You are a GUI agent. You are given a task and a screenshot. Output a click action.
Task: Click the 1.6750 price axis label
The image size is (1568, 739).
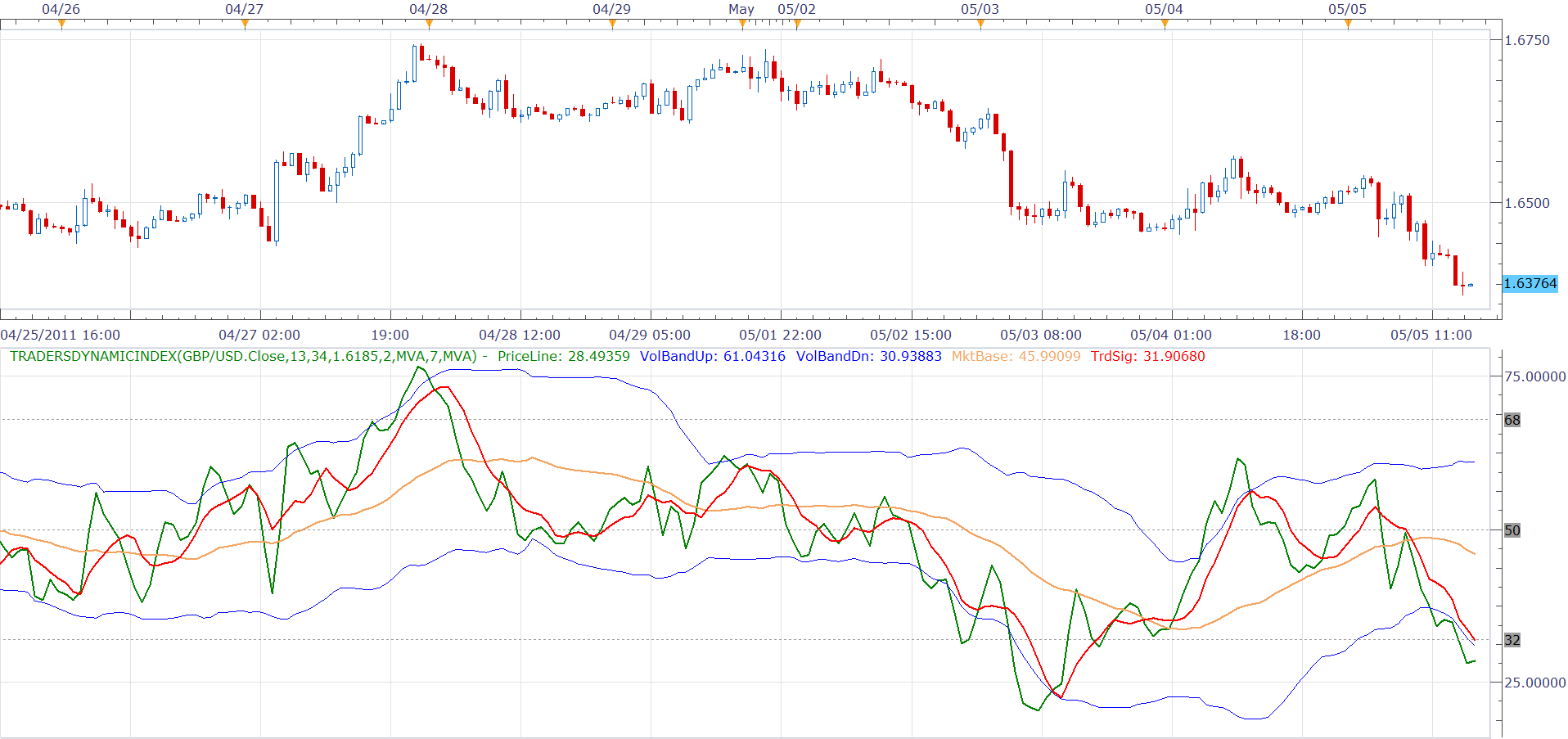coord(1527,40)
